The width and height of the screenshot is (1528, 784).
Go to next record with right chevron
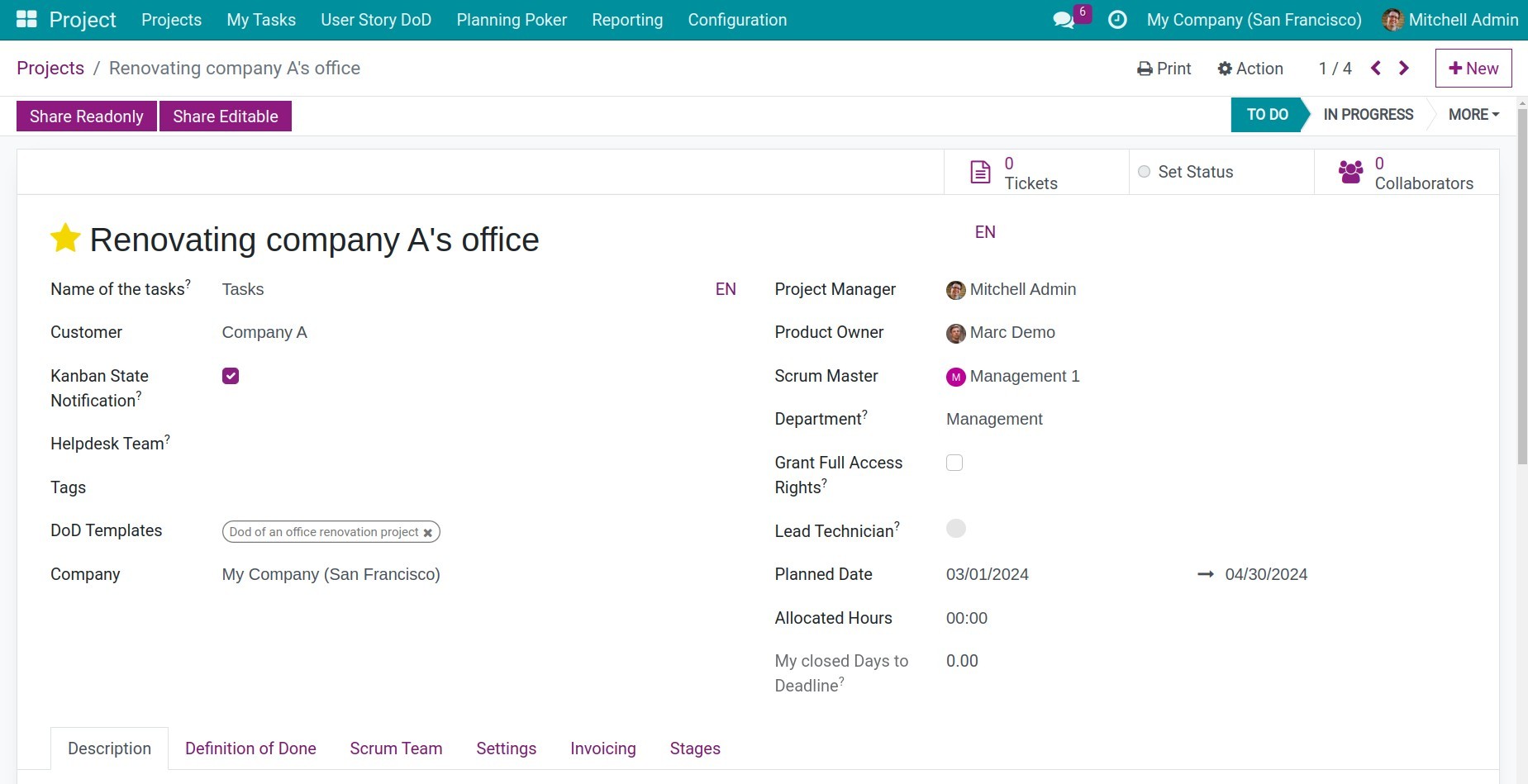coord(1404,68)
